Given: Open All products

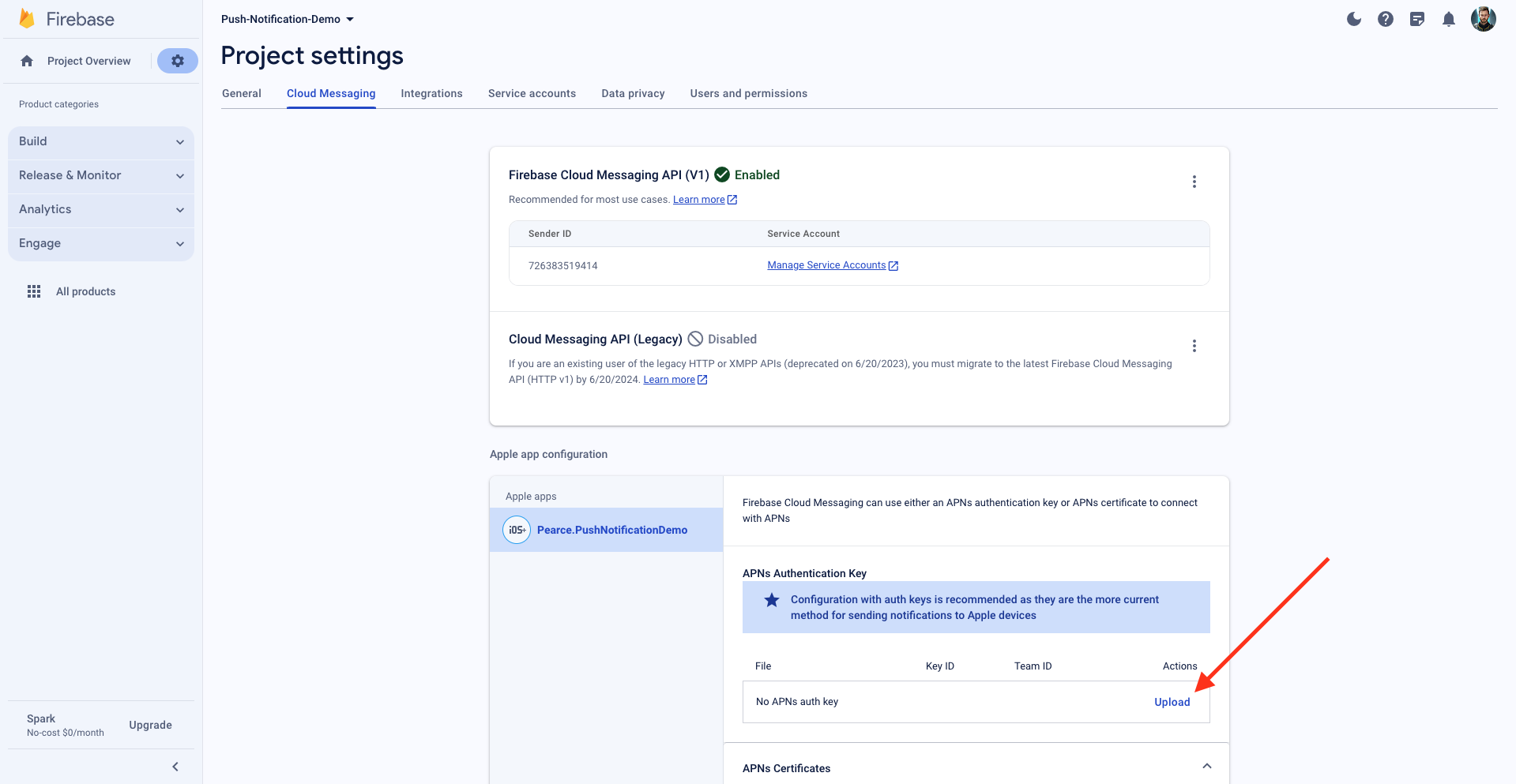Looking at the screenshot, I should pos(85,291).
